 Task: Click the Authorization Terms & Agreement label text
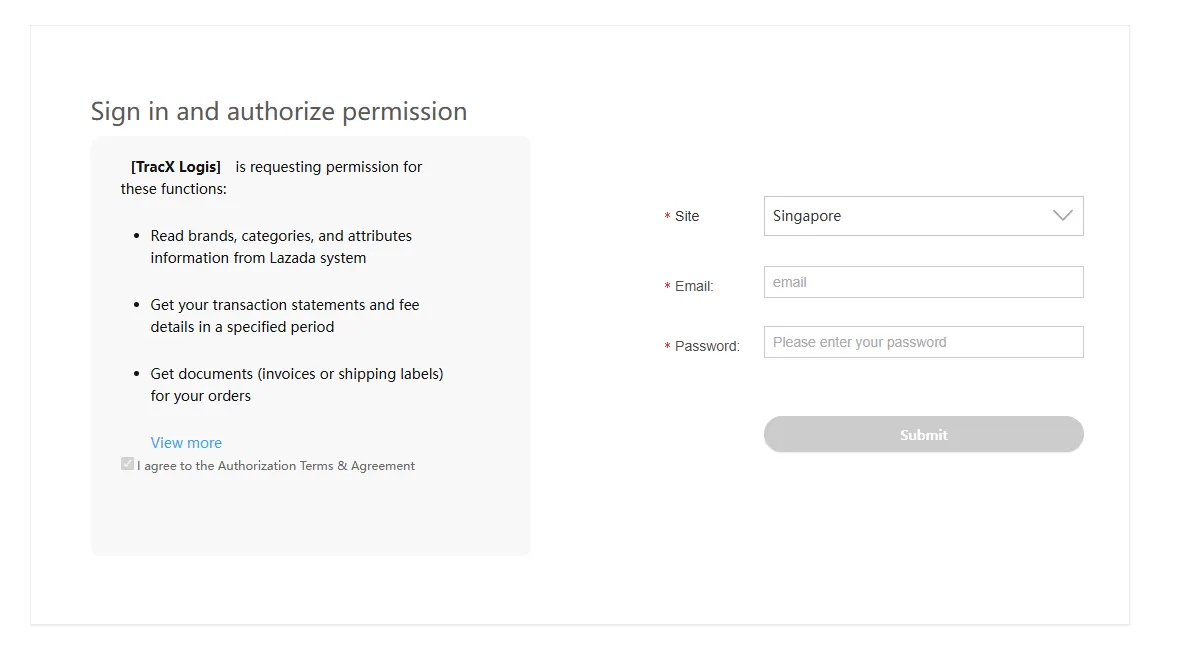pos(276,466)
